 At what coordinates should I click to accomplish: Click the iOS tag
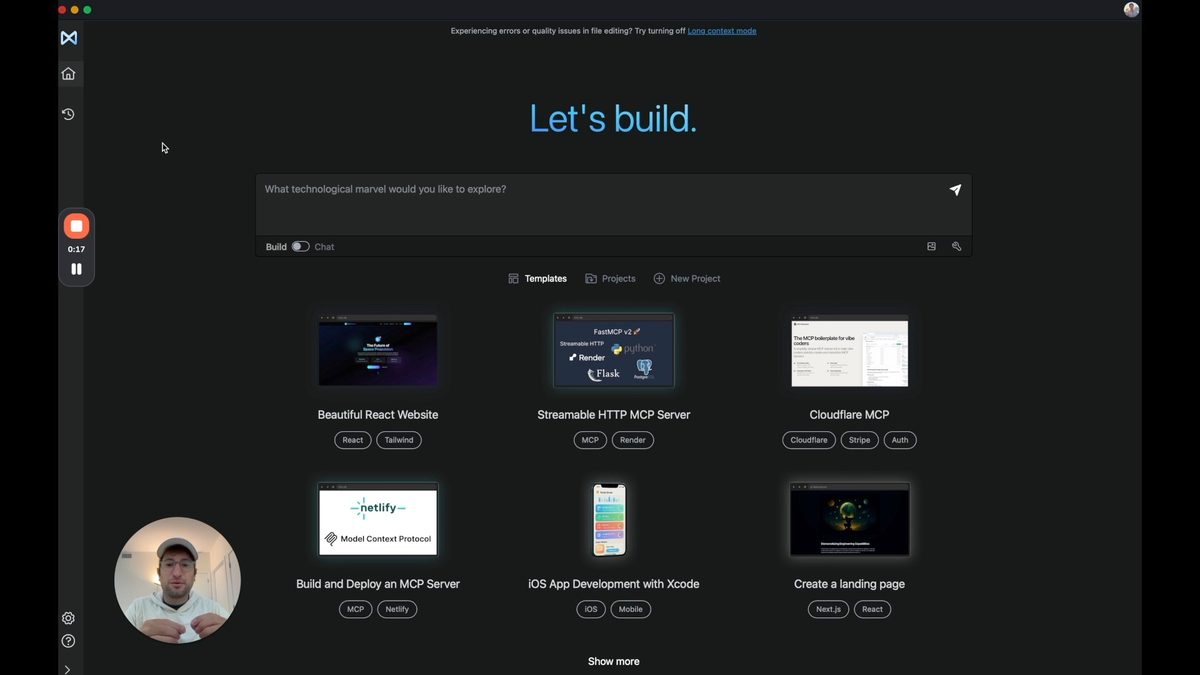[591, 609]
